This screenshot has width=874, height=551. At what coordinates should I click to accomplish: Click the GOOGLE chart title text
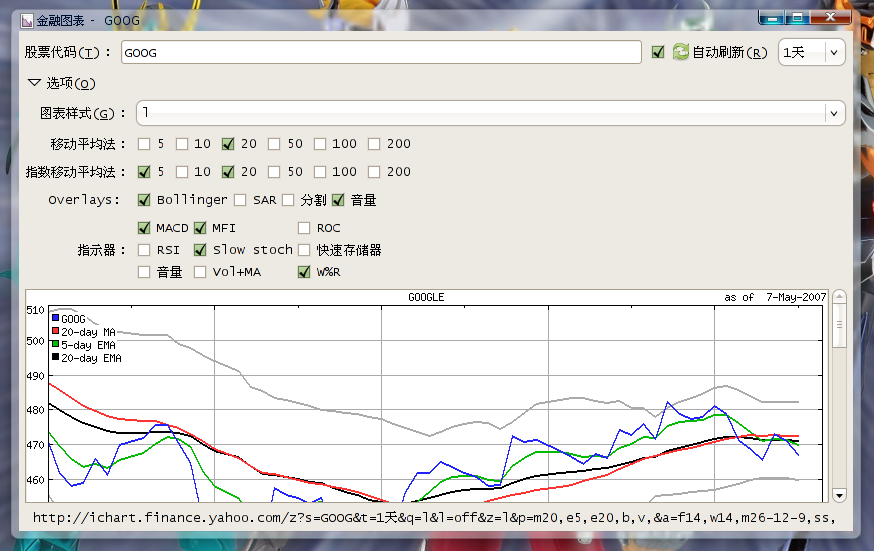426,297
